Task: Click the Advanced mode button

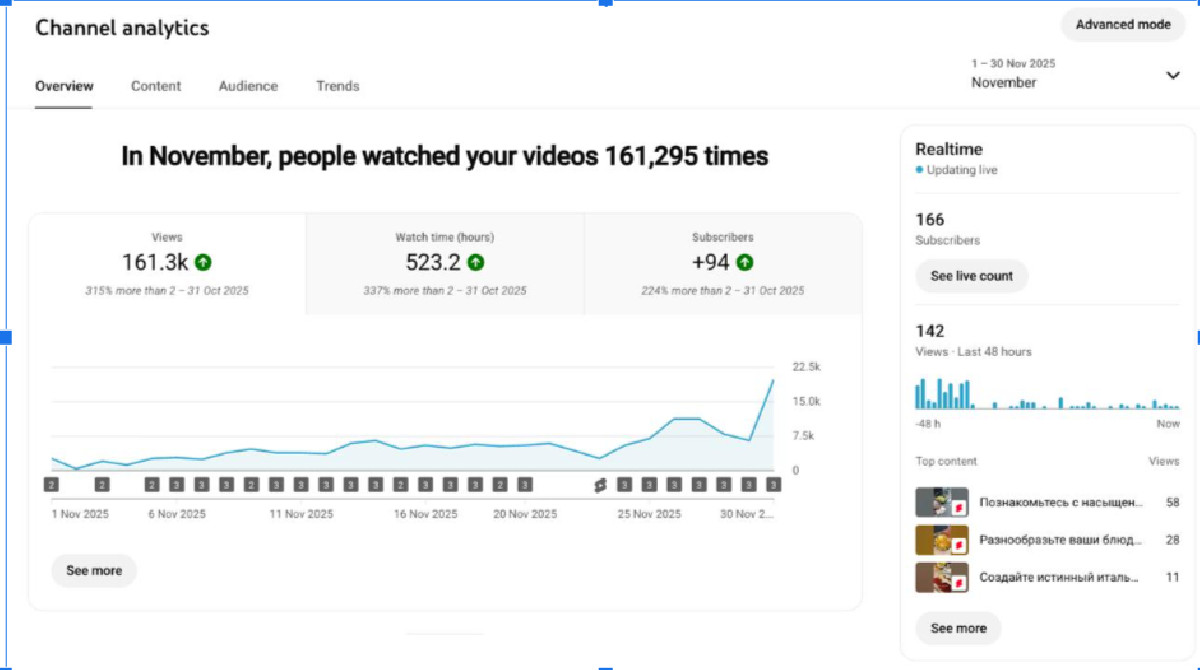Action: coord(1122,25)
